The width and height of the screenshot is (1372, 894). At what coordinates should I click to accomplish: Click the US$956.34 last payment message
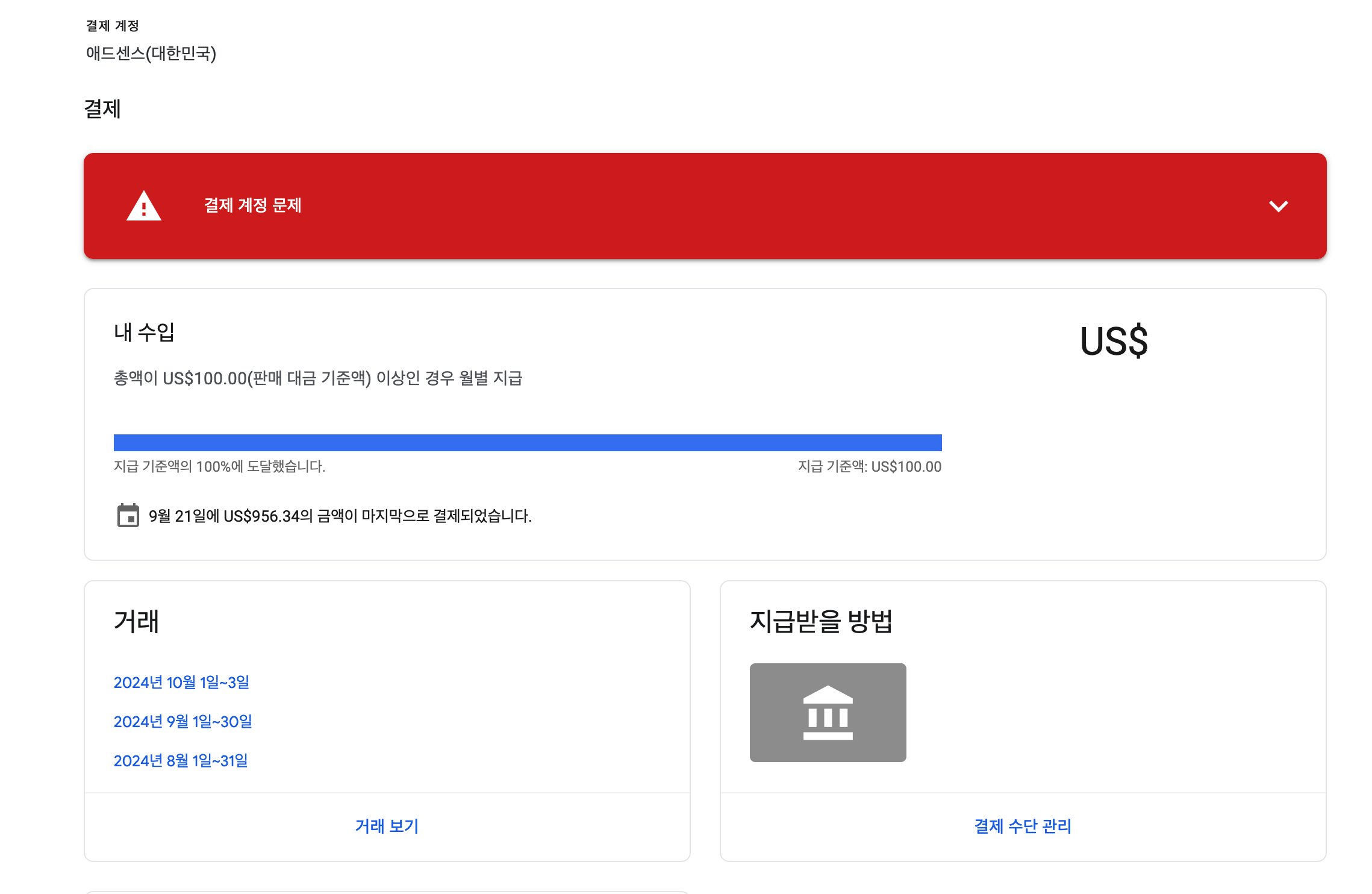click(341, 515)
